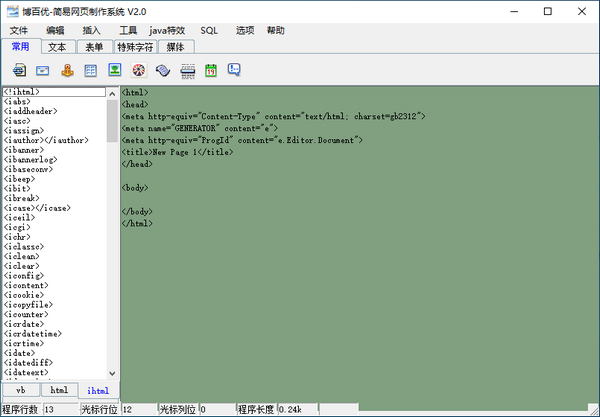Switch to the vb tag list tab
Image resolution: width=600 pixels, height=417 pixels.
20,390
